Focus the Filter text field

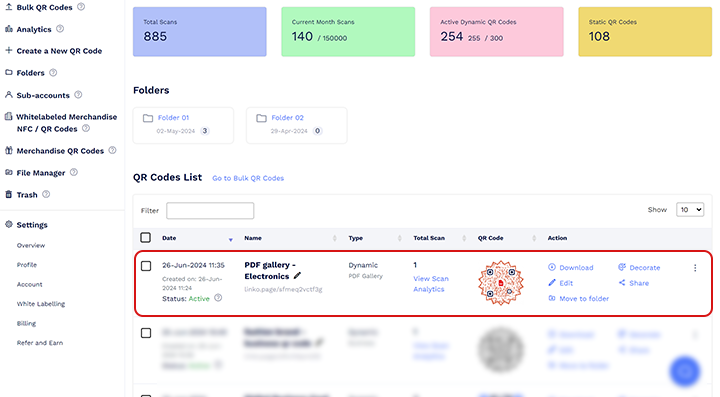(x=210, y=211)
